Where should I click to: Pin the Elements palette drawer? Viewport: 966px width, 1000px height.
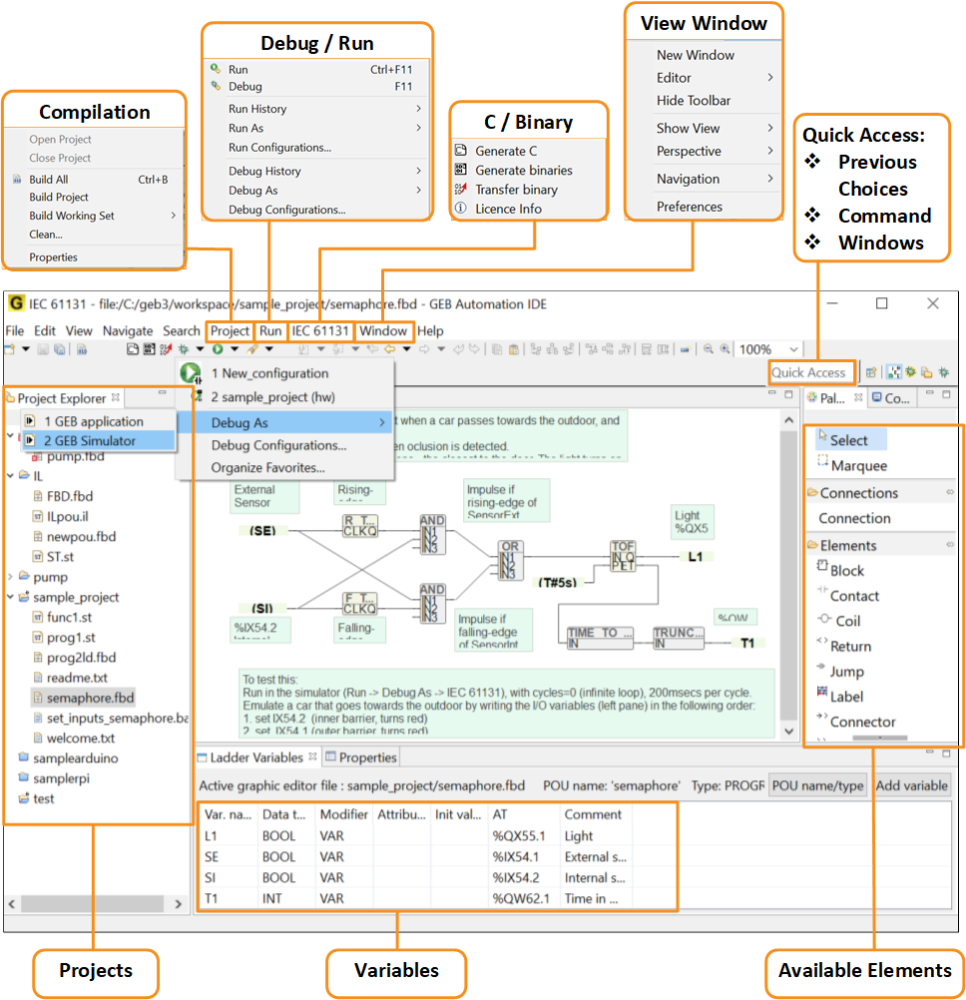949,545
